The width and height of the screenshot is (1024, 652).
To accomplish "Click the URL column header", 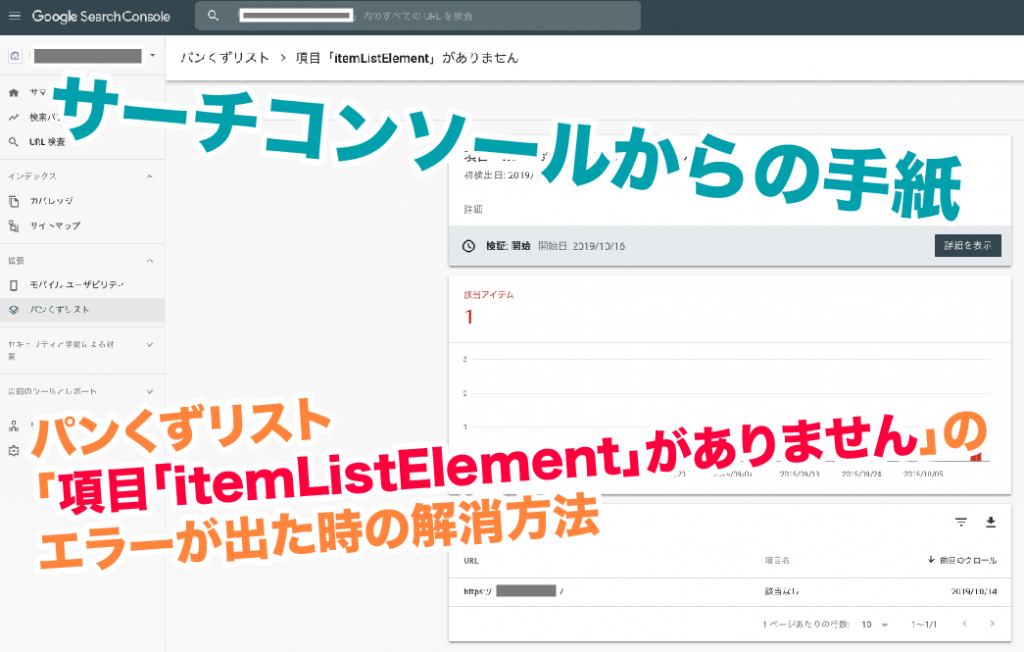I will (x=471, y=561).
